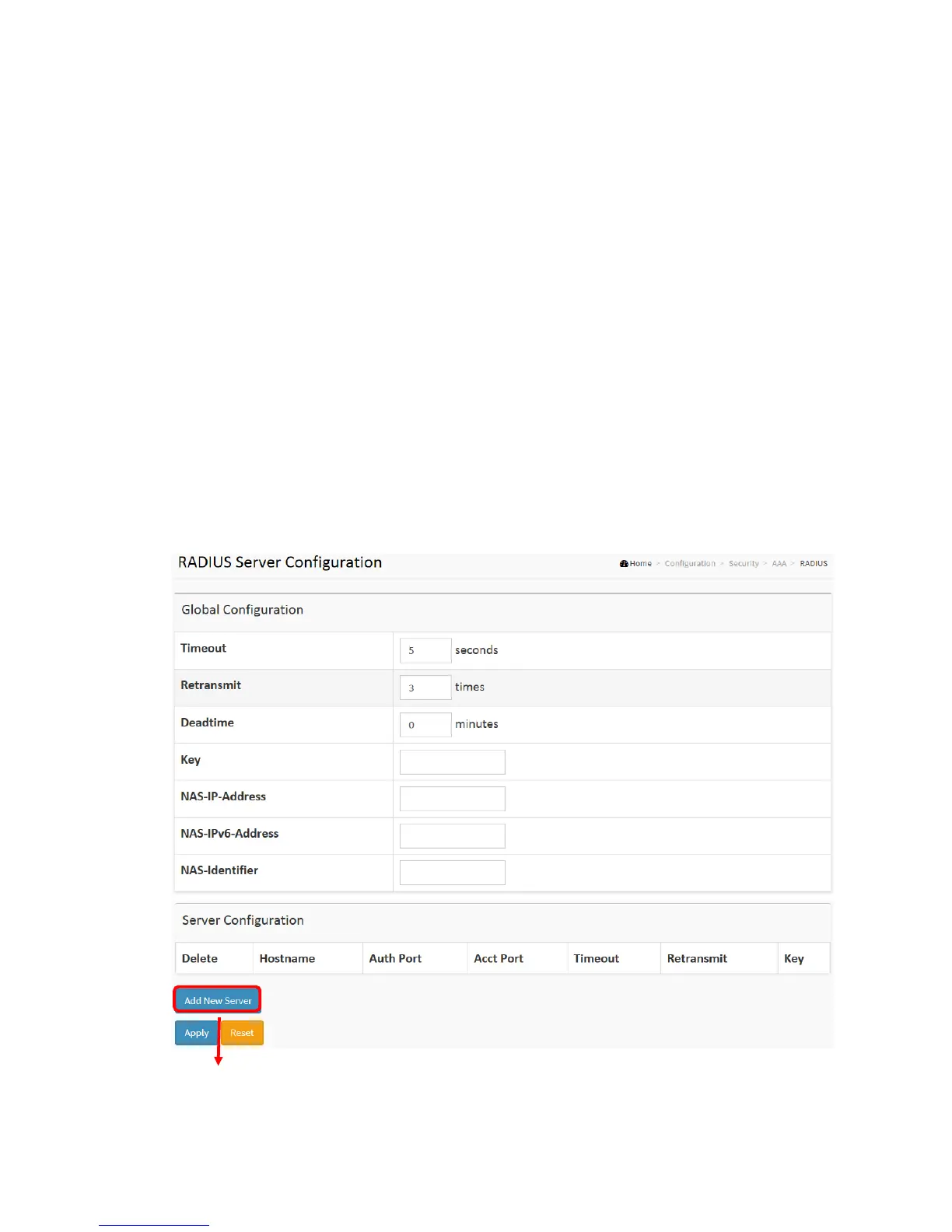This screenshot has width=952, height=1232.
Task: Focus the Retransmit times input field
Action: (x=425, y=688)
